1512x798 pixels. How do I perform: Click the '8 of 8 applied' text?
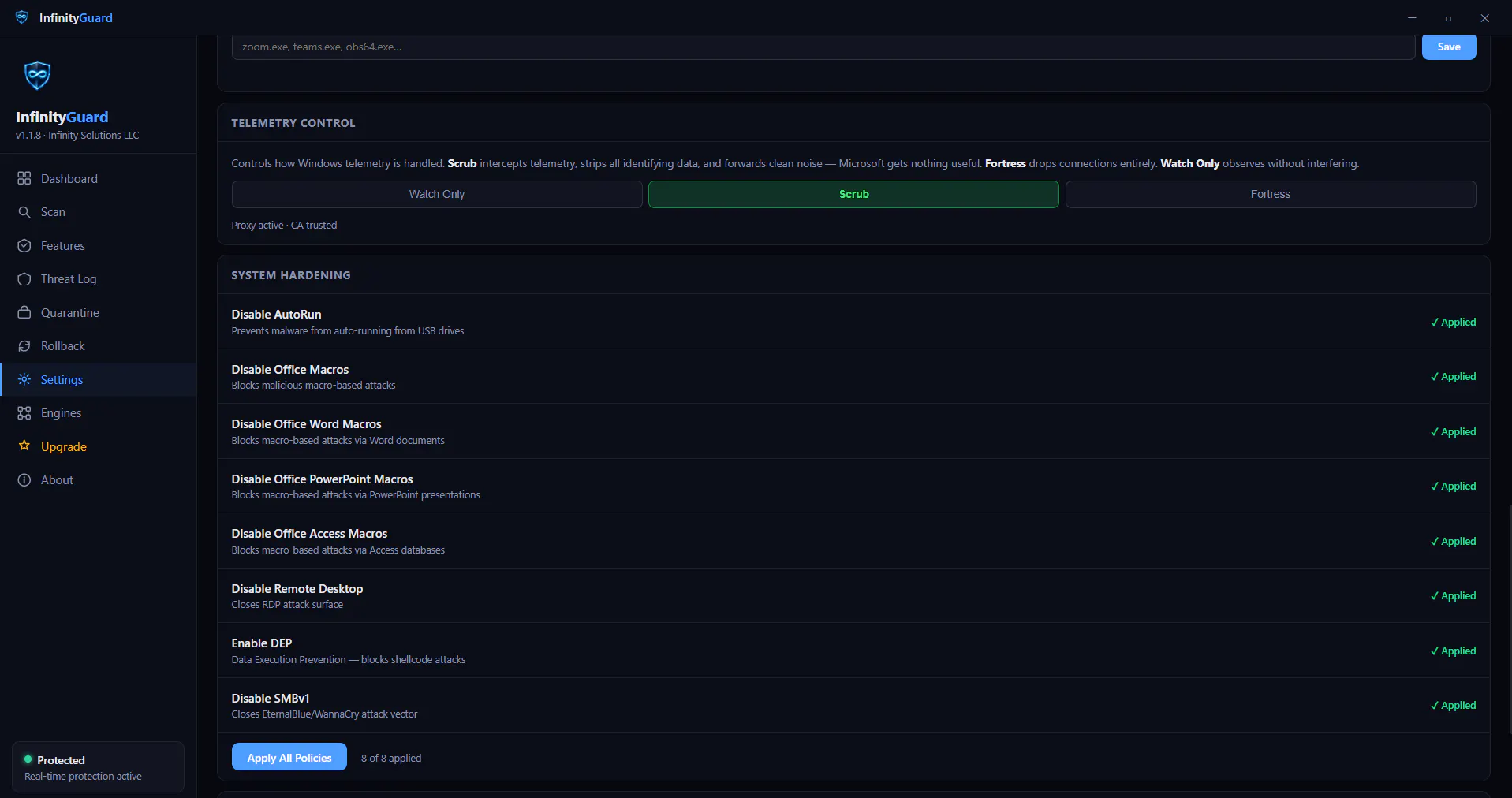click(x=391, y=758)
